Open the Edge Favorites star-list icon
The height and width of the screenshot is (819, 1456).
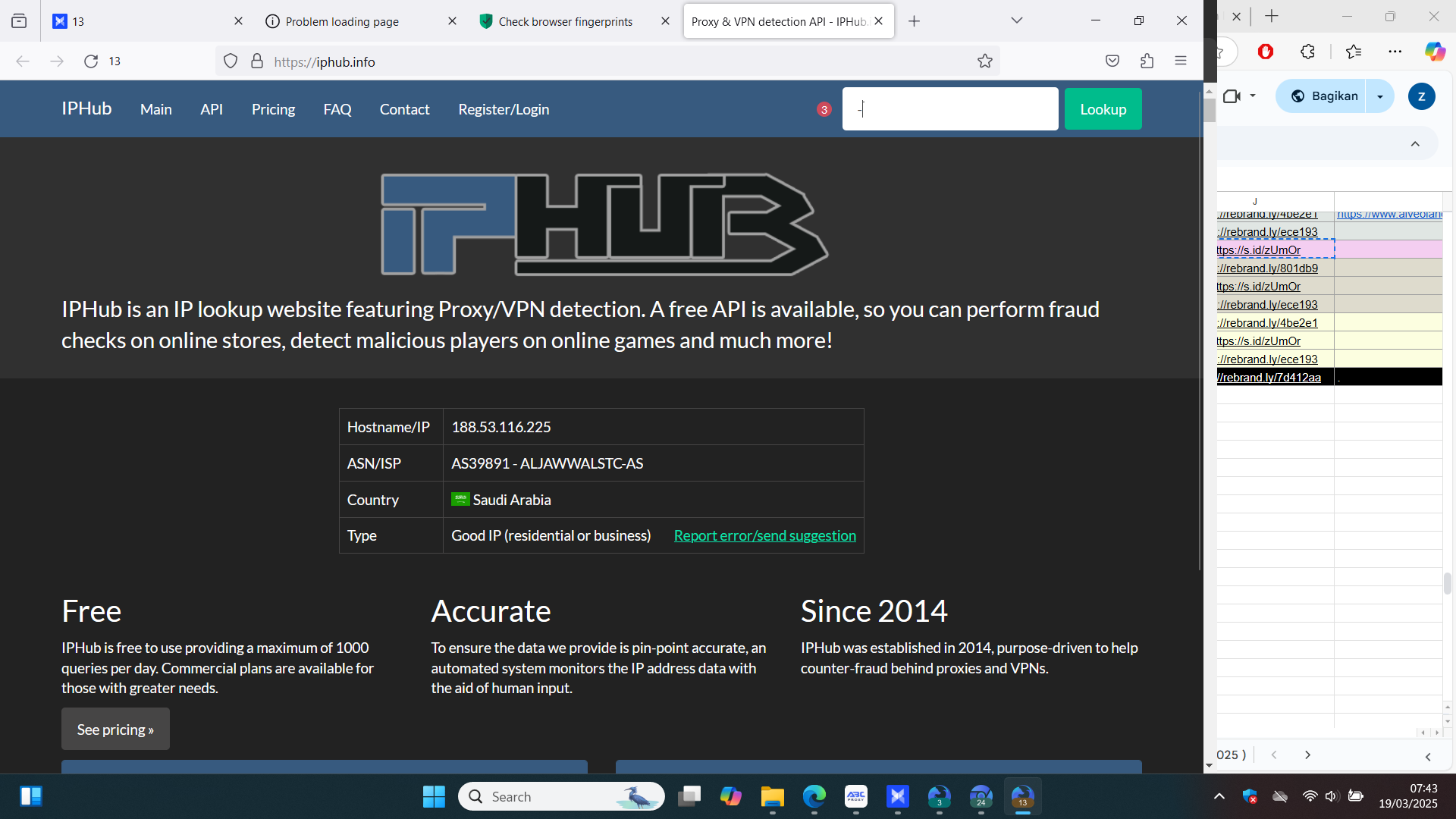click(1354, 52)
